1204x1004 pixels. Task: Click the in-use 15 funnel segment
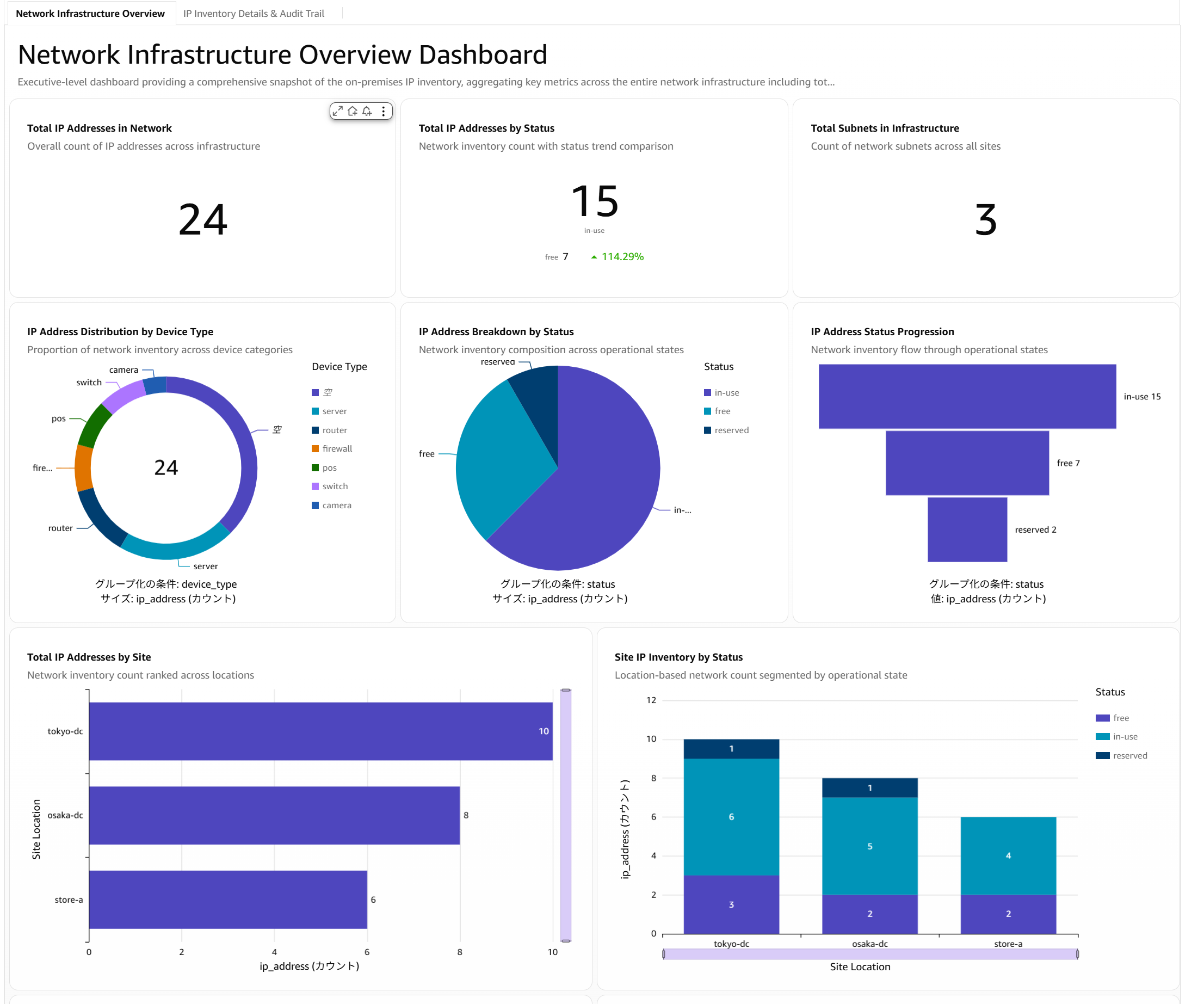967,396
